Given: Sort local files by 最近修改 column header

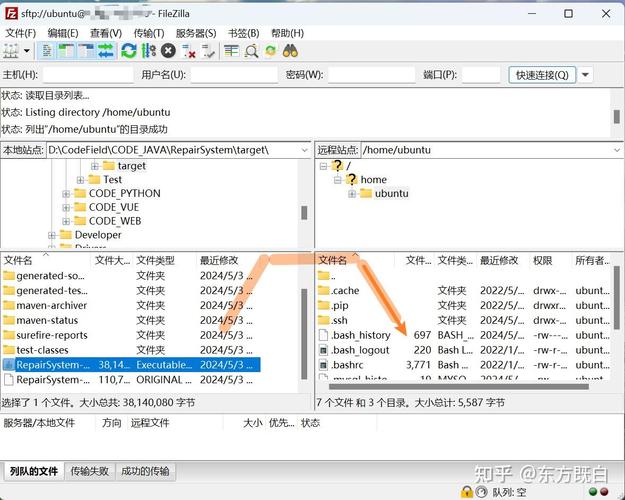Looking at the screenshot, I should click(x=227, y=260).
